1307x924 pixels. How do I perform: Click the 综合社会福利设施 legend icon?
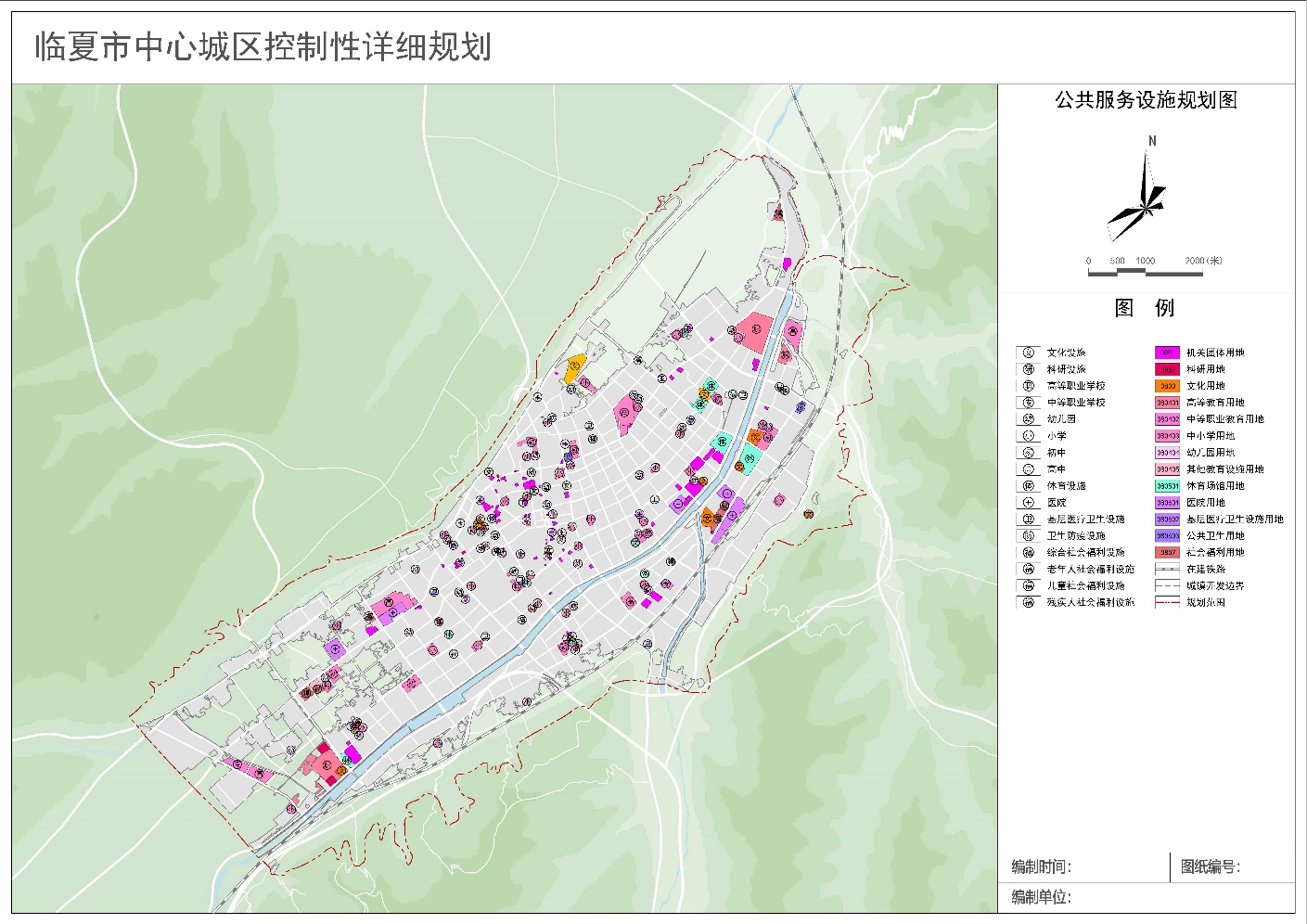pyautogui.click(x=1028, y=553)
